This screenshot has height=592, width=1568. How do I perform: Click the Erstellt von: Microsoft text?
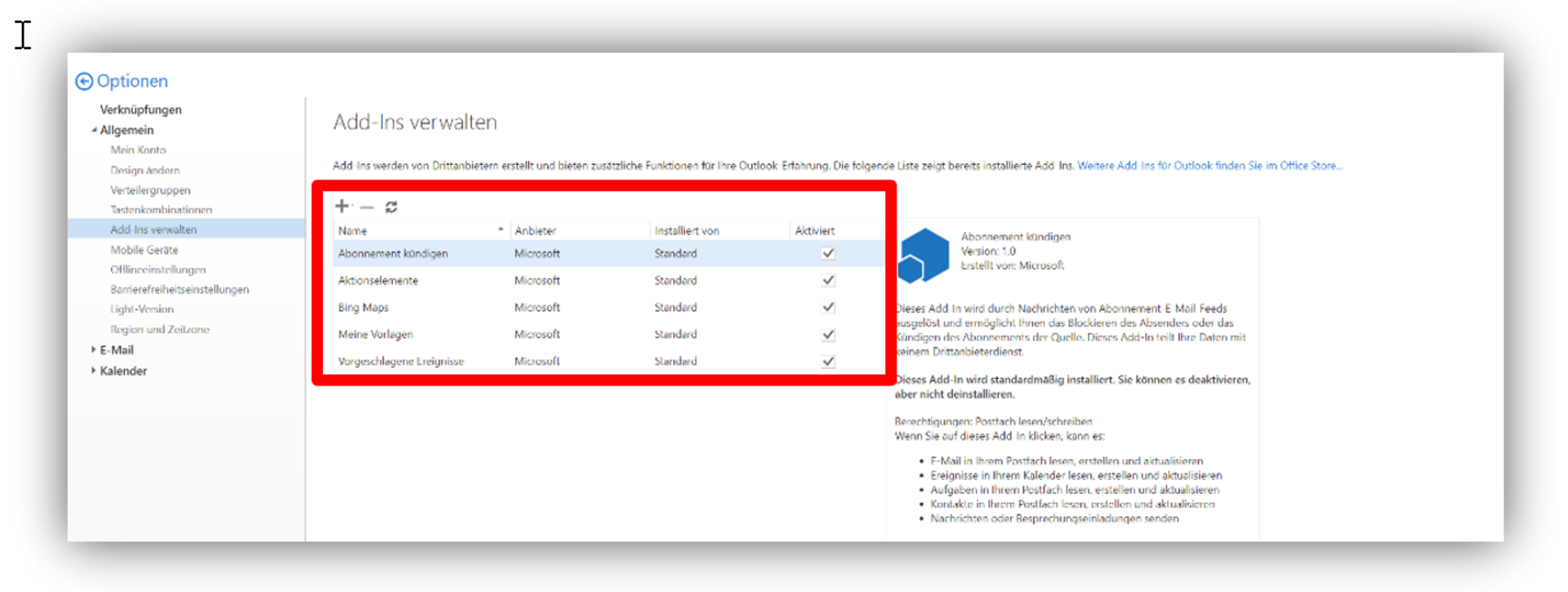pyautogui.click(x=1012, y=265)
